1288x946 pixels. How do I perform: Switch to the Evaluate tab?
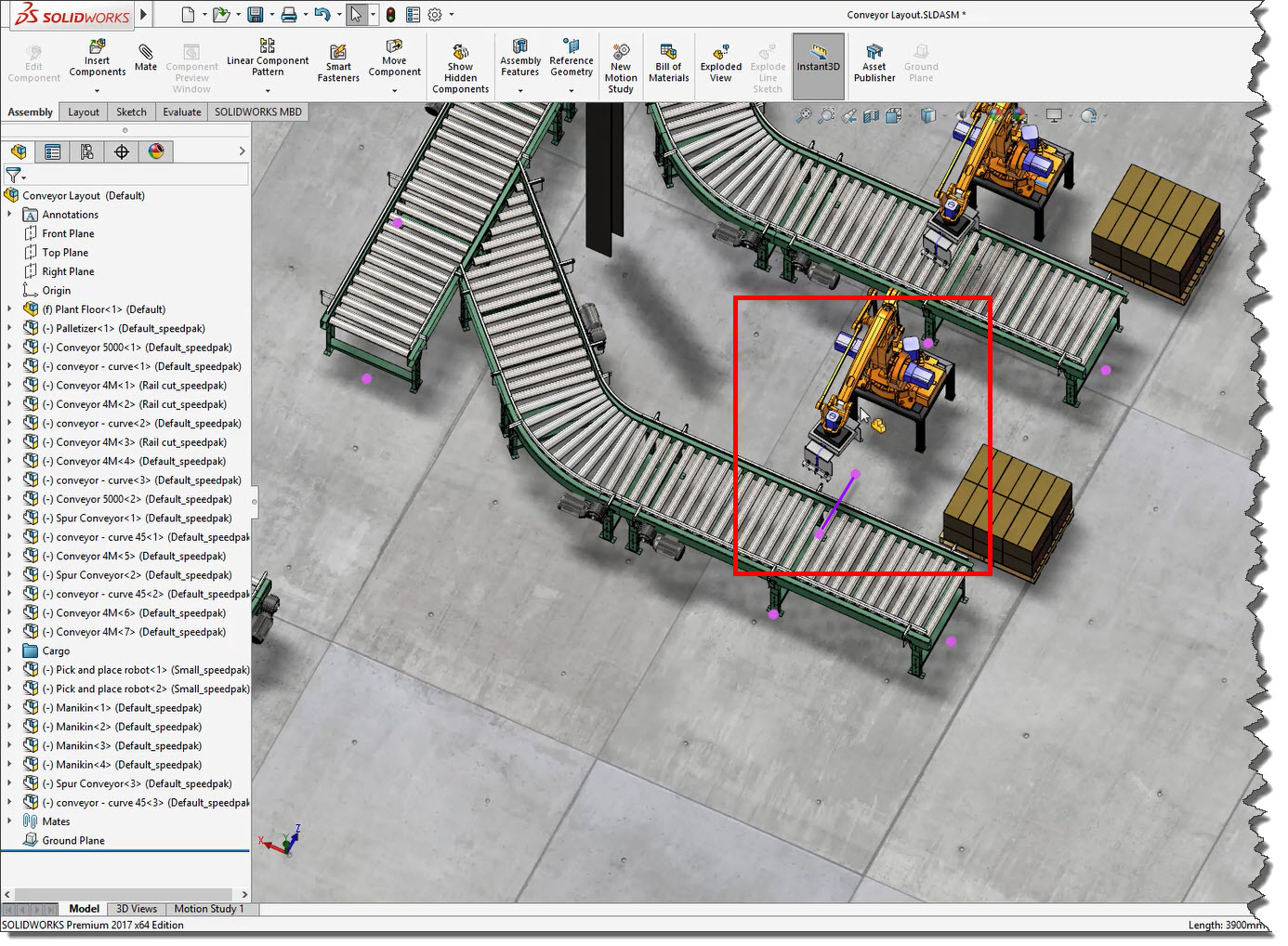point(181,111)
